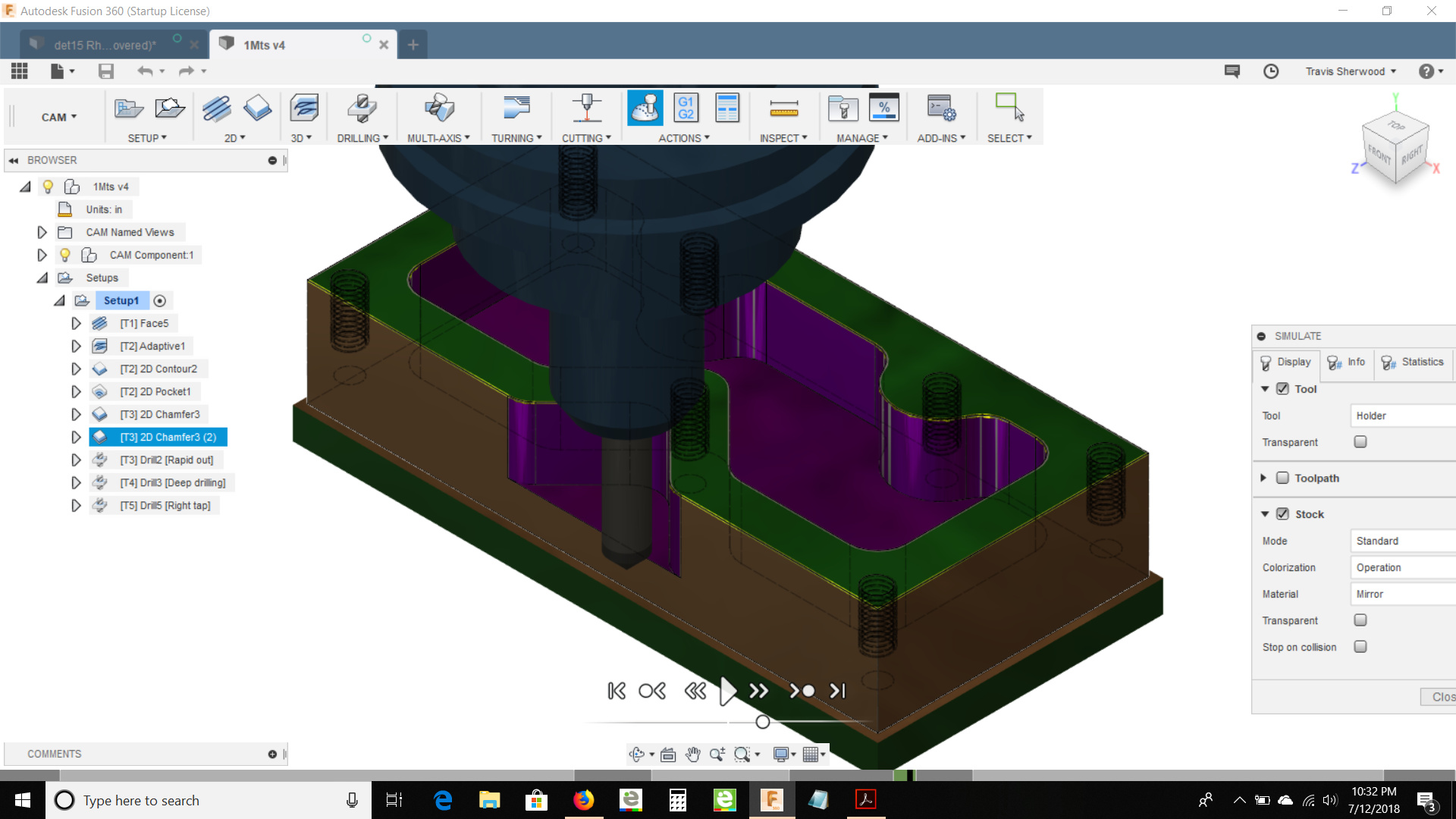Enable the Toolpath checkbox
This screenshot has height=819, width=1456.
pos(1282,478)
